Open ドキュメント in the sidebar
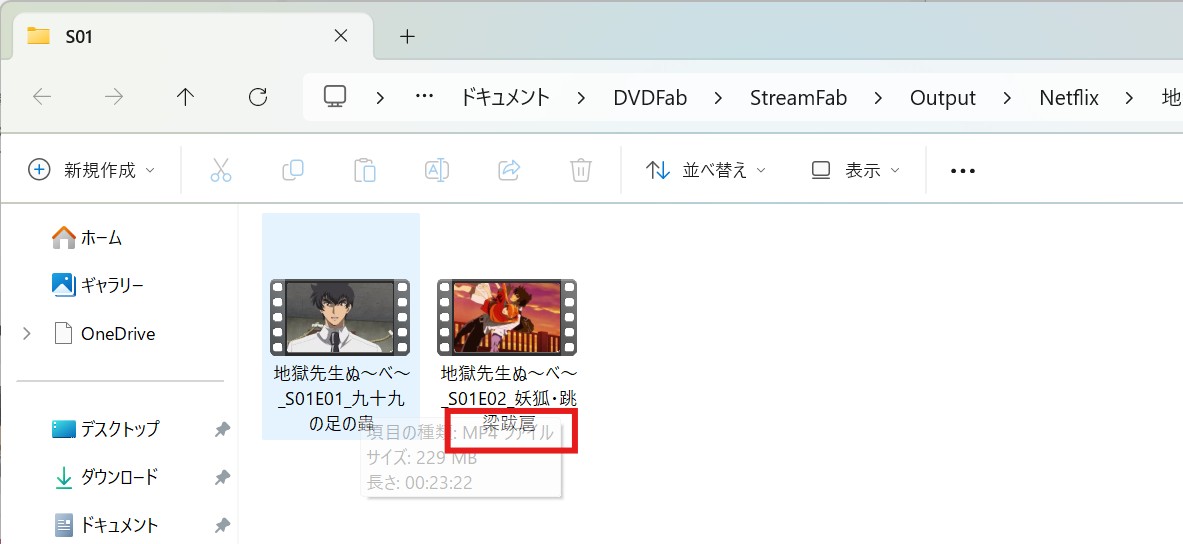This screenshot has width=1183, height=544. click(106, 525)
